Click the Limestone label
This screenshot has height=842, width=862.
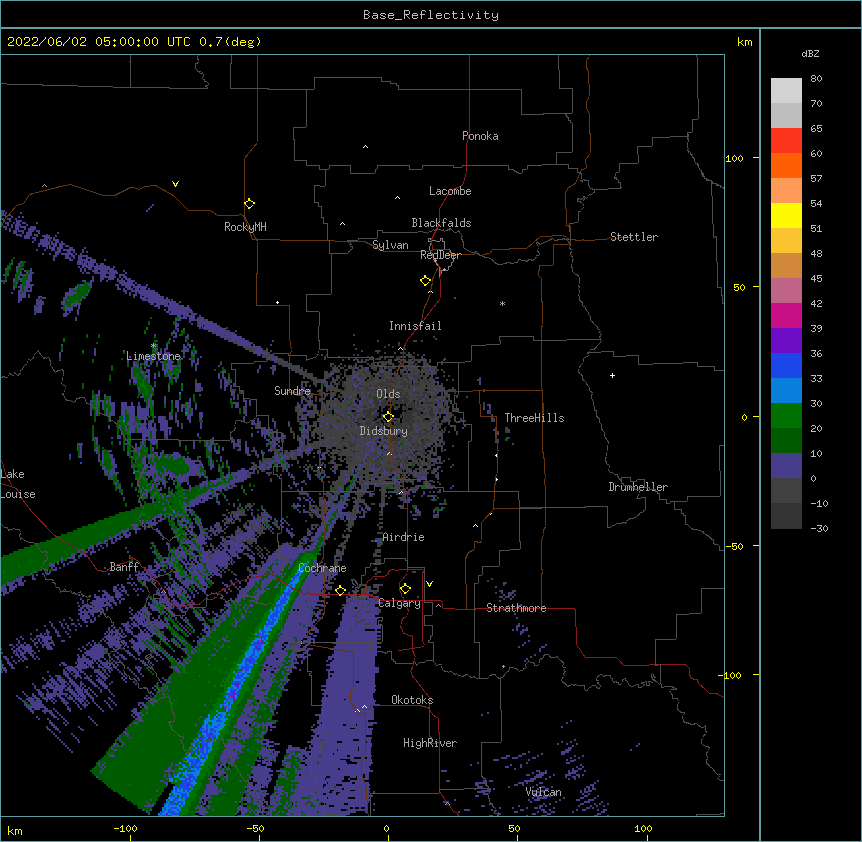(x=153, y=356)
